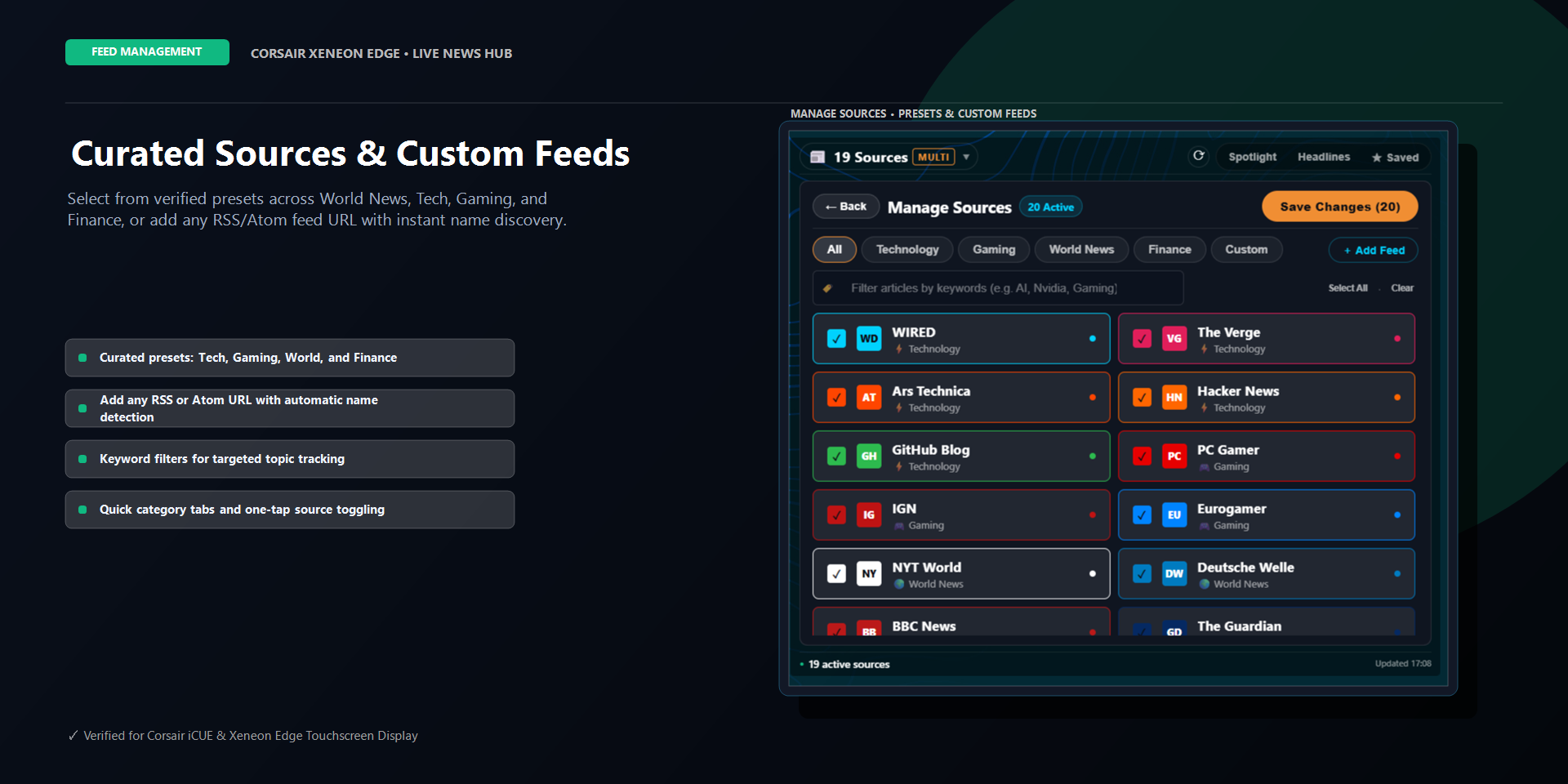Screen dimensions: 1568x784
Task: Click the AT badge for Ars Technica
Action: click(x=869, y=397)
